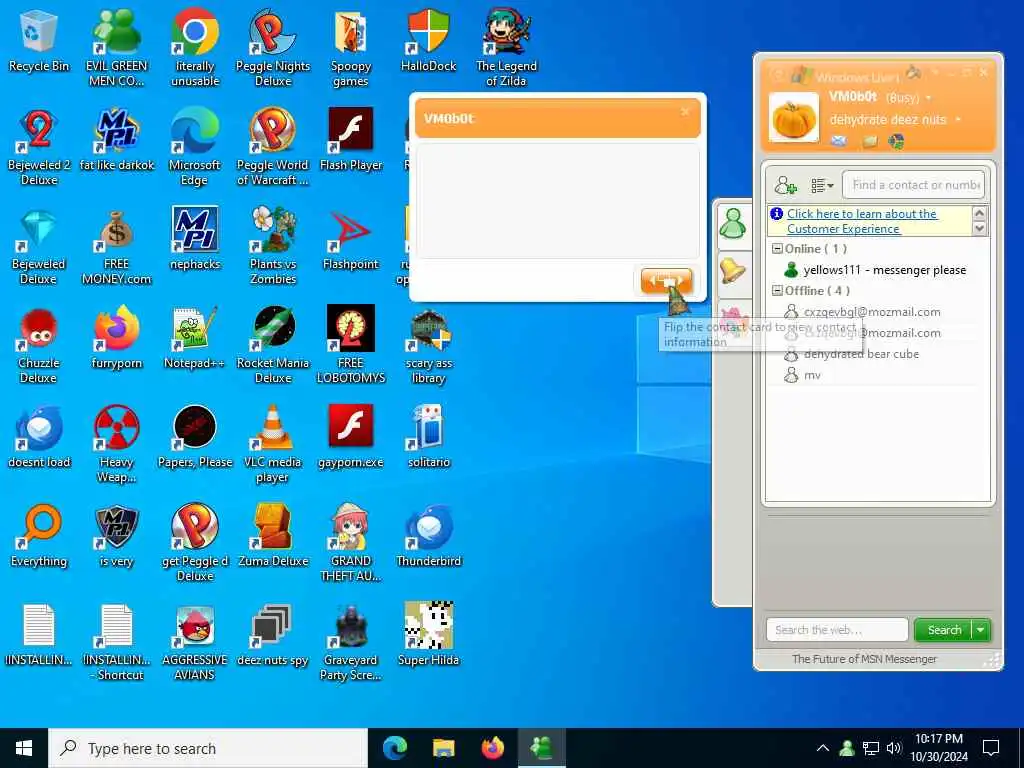This screenshot has height=768, width=1024.
Task: Click the folder icon in Messenger header
Action: [x=870, y=141]
